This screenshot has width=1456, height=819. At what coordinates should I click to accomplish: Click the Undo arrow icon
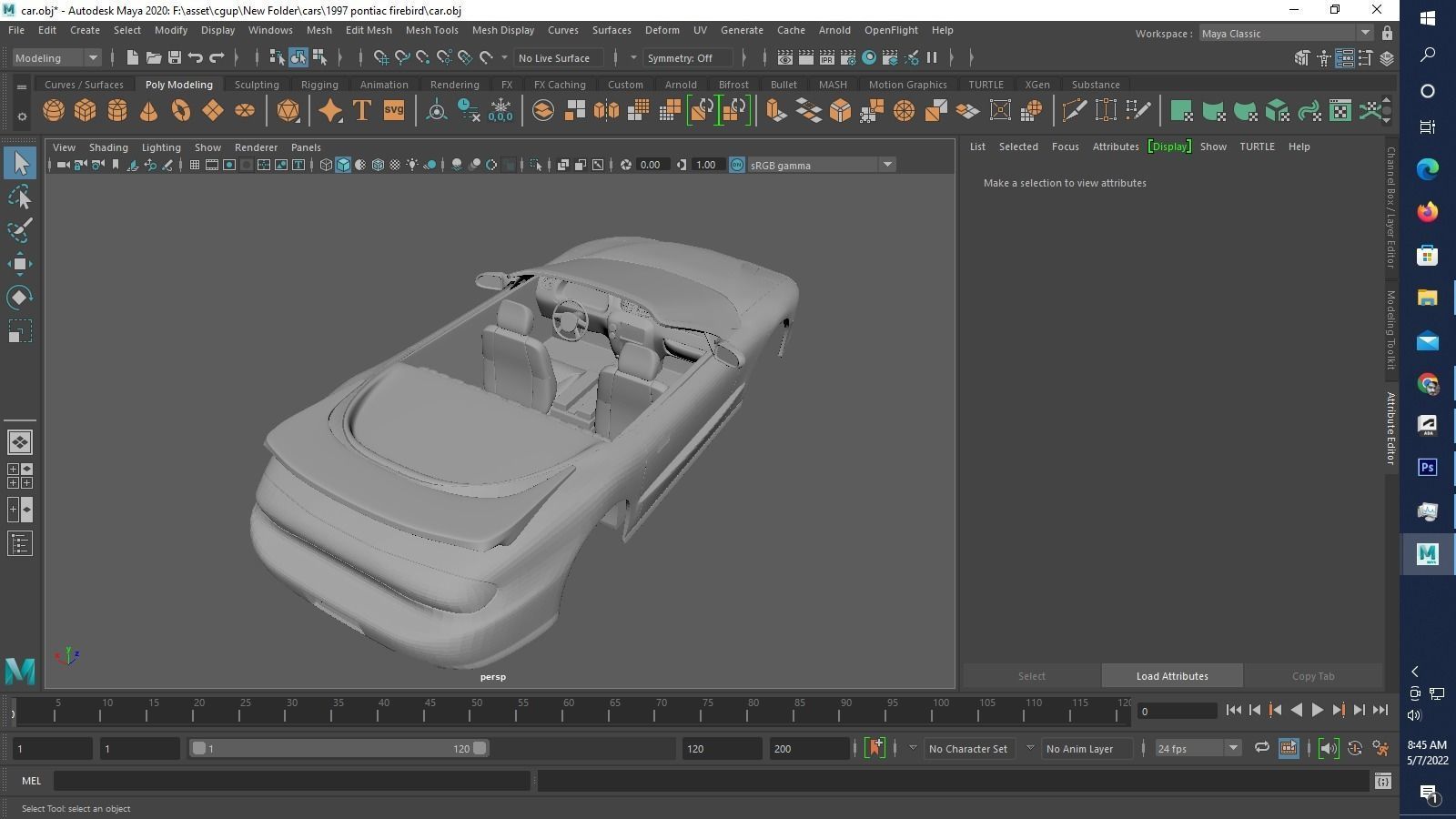[x=196, y=58]
